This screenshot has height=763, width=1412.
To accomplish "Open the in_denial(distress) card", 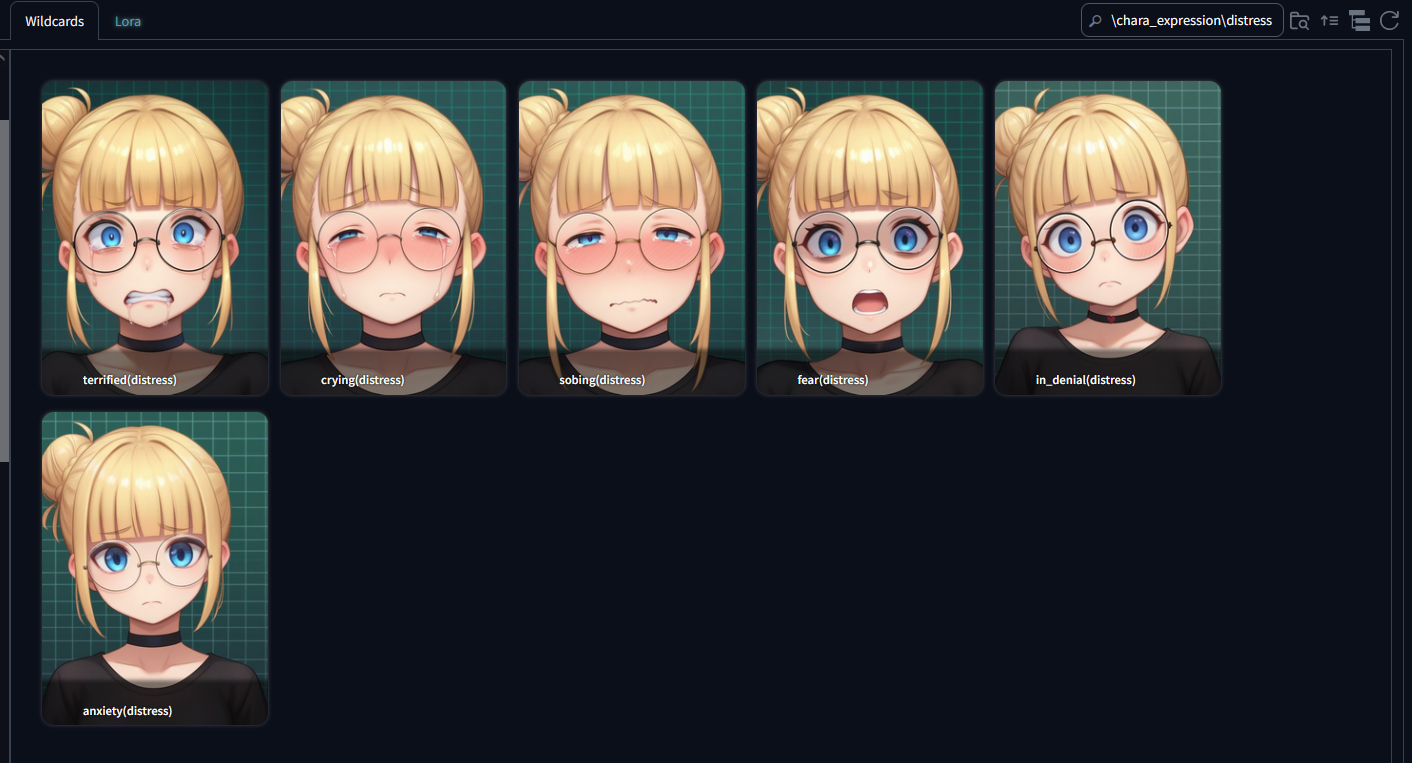I will (x=1107, y=238).
